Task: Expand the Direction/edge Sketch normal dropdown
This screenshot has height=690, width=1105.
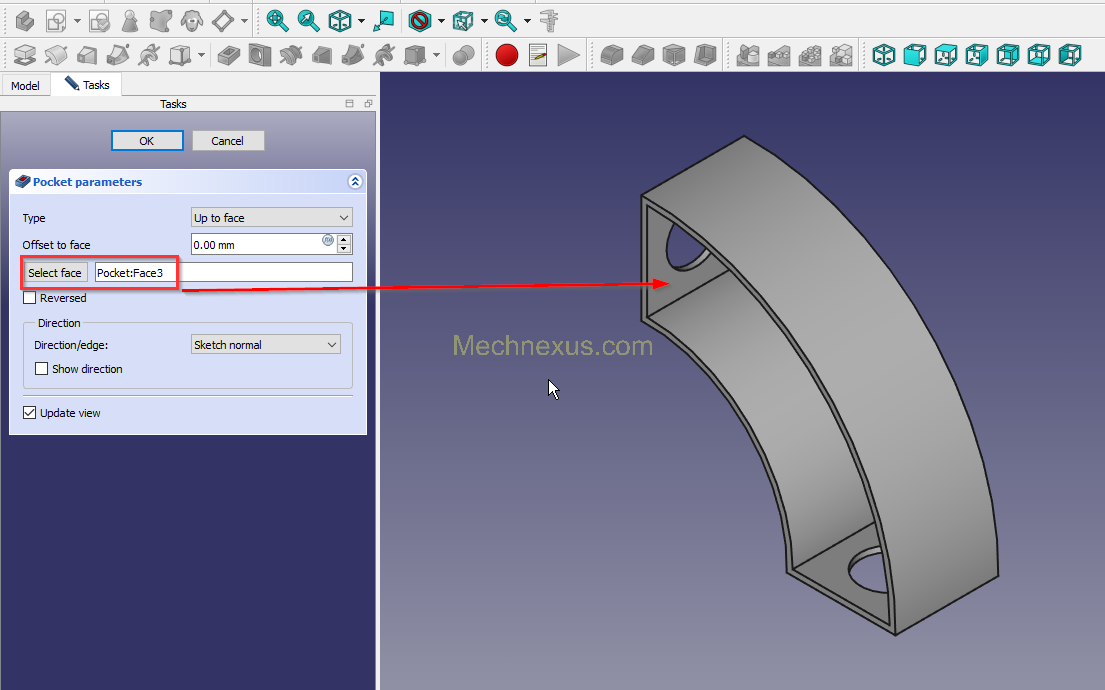Action: [x=265, y=345]
